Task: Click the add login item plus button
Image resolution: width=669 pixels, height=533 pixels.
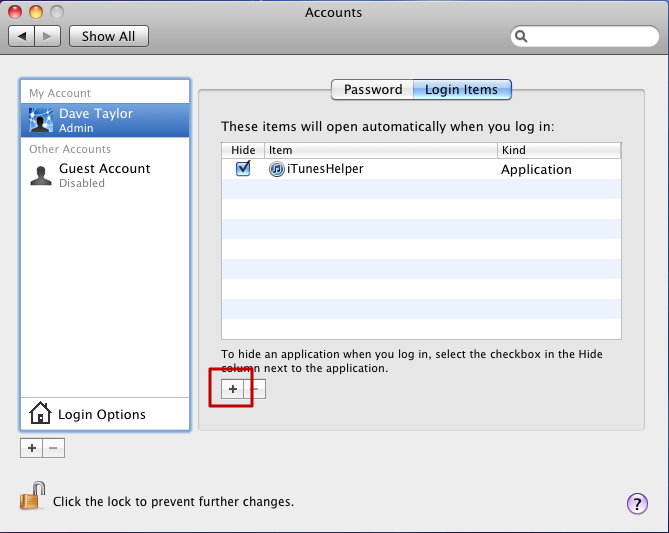Action: point(233,389)
